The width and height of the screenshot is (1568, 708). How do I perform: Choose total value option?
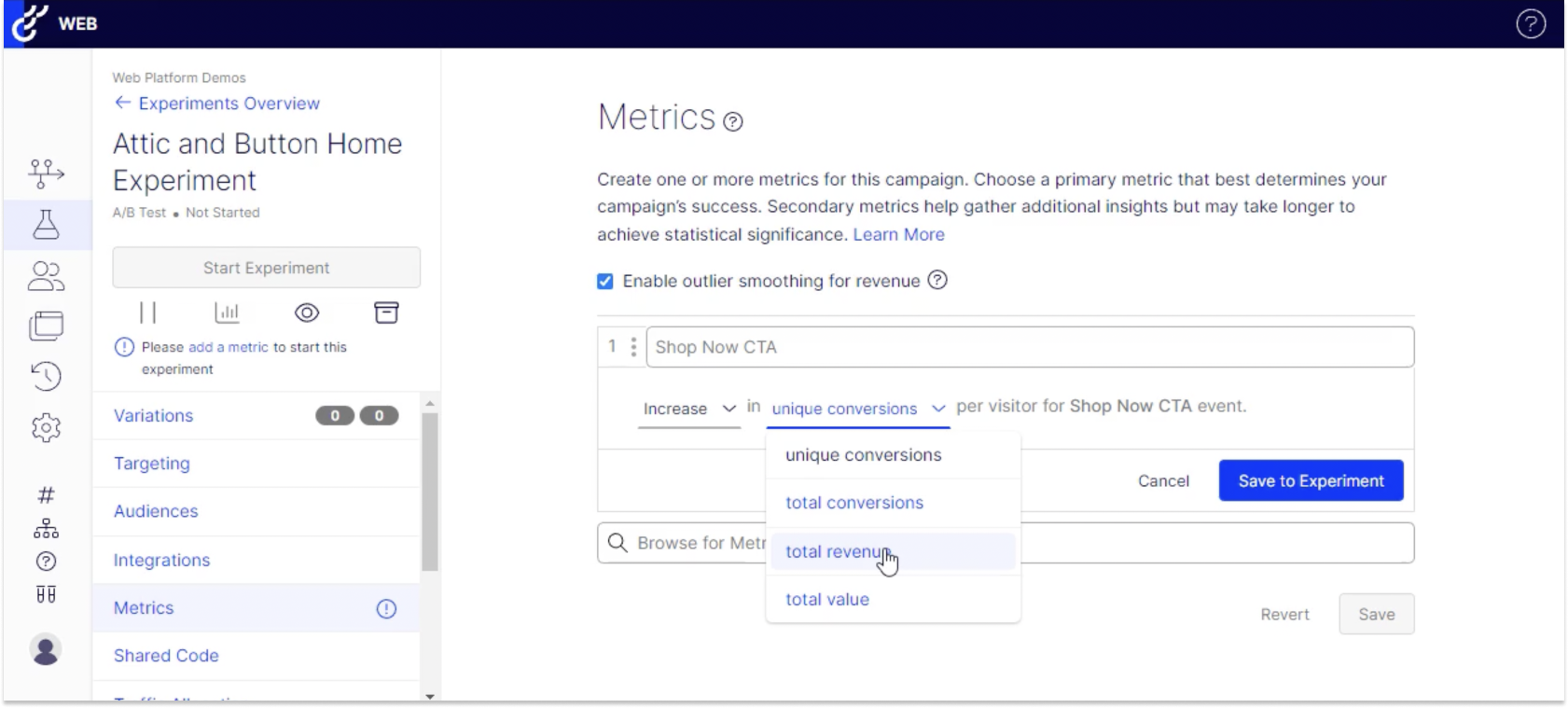point(893,600)
